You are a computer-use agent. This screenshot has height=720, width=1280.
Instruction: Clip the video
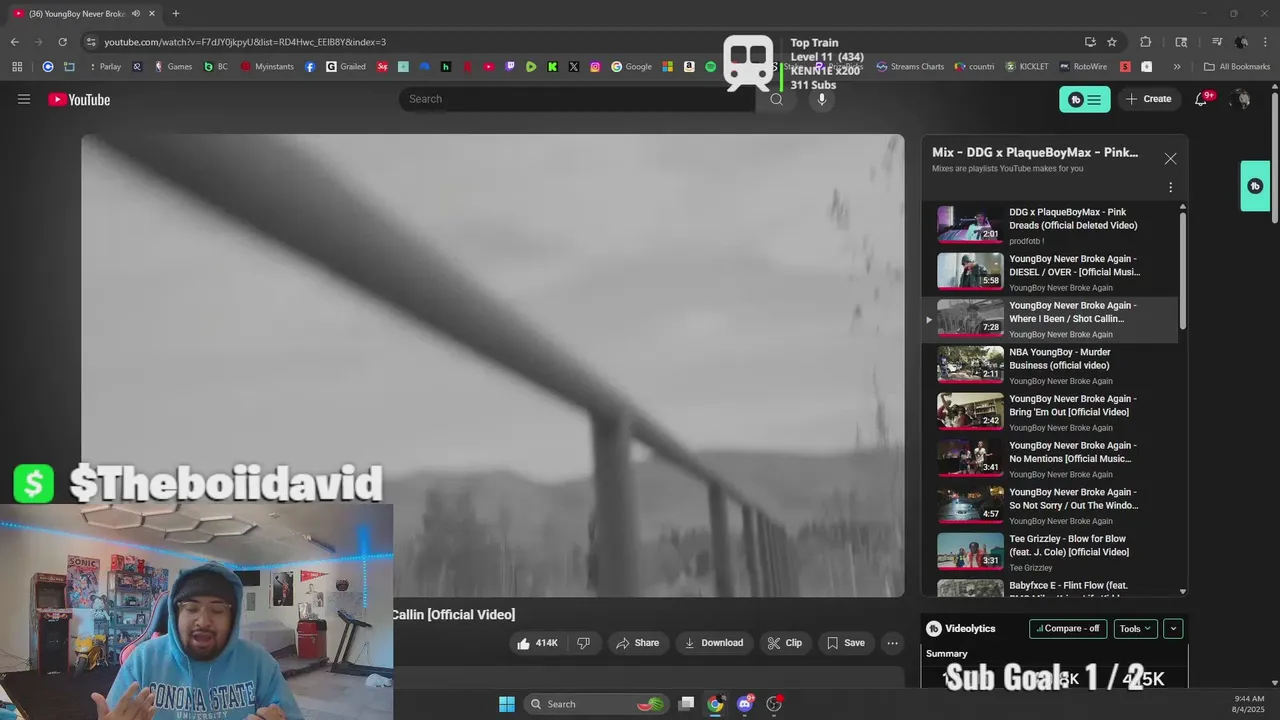coord(785,643)
